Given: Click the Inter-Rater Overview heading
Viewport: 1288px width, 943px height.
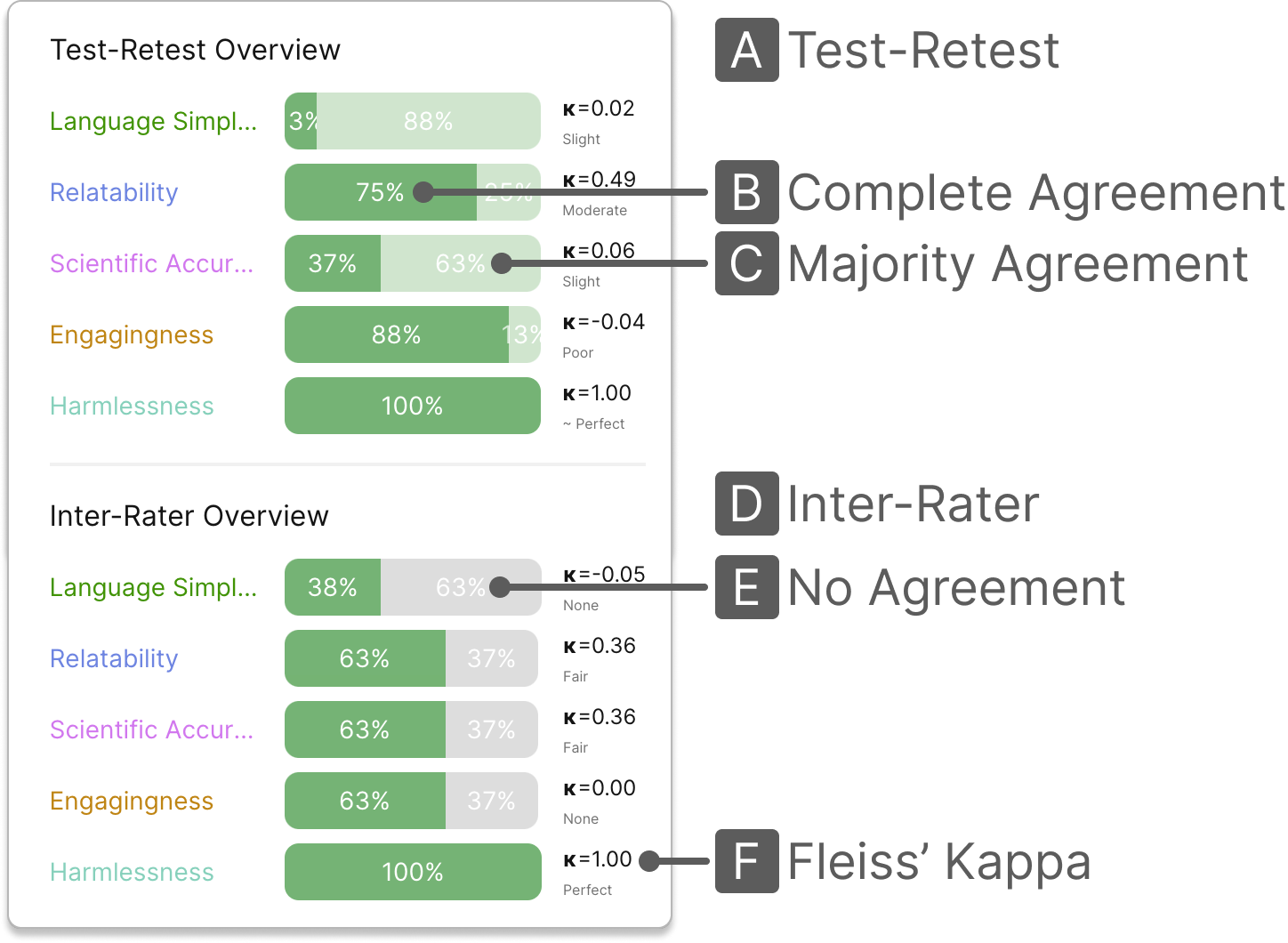Looking at the screenshot, I should (x=189, y=516).
